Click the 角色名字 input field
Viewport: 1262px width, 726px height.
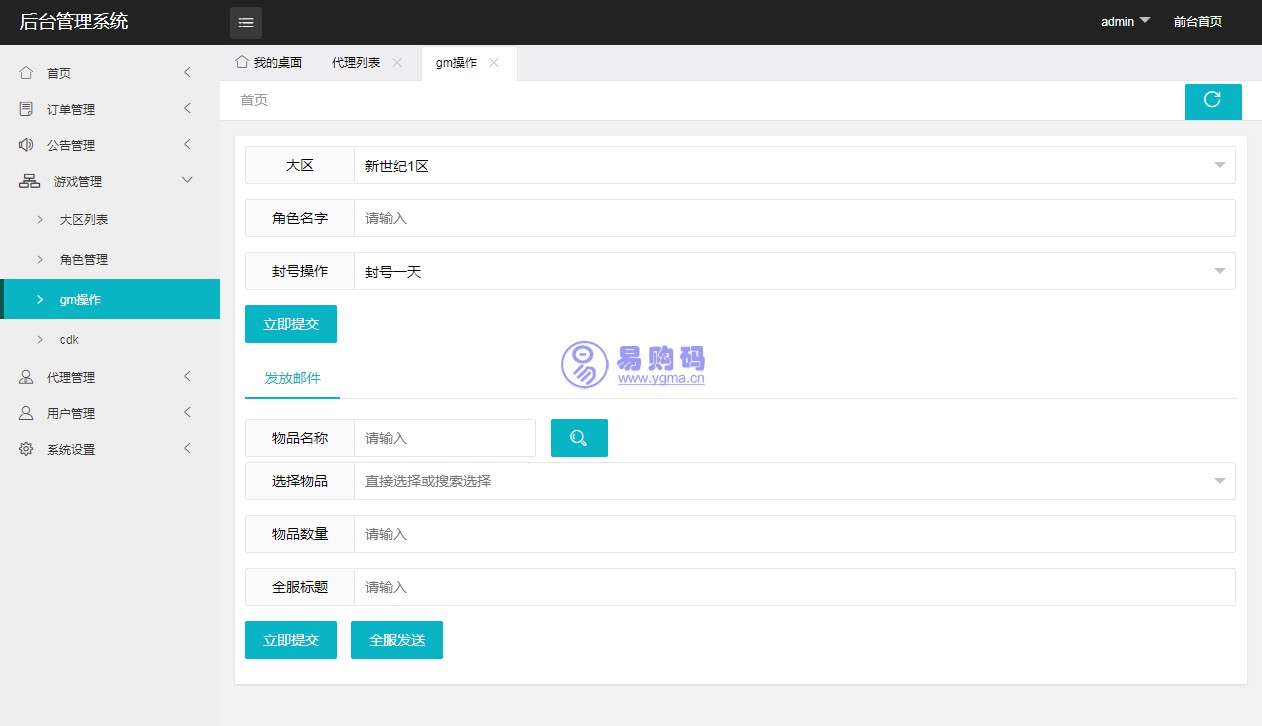tap(794, 218)
